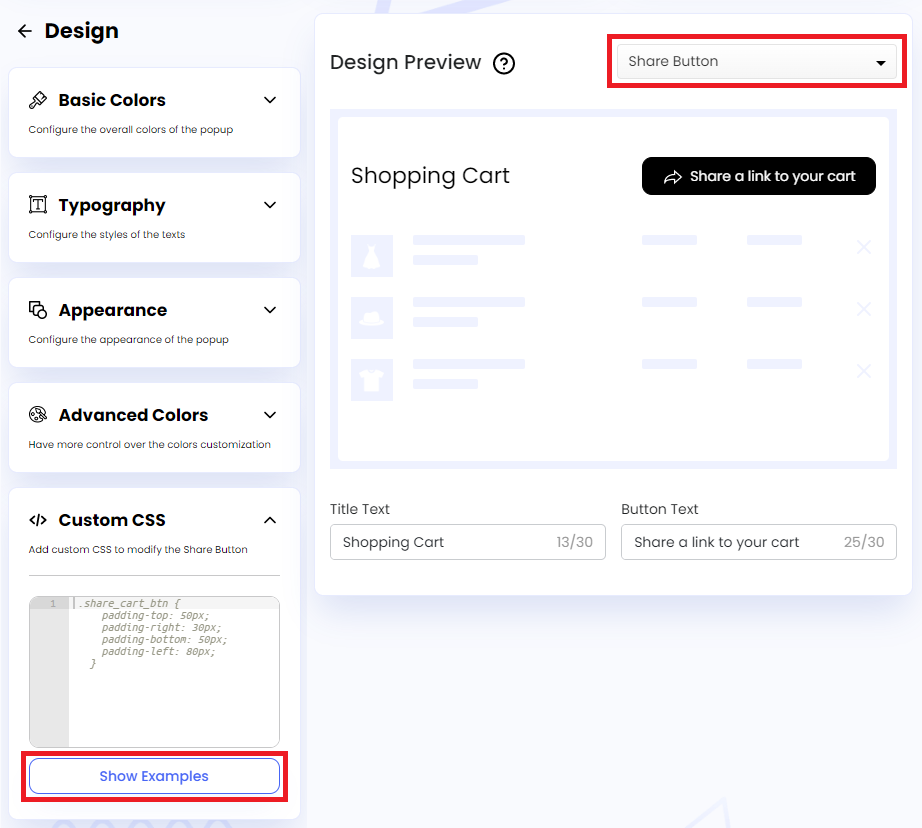Click the Typography section icon
The image size is (922, 828).
(38, 204)
